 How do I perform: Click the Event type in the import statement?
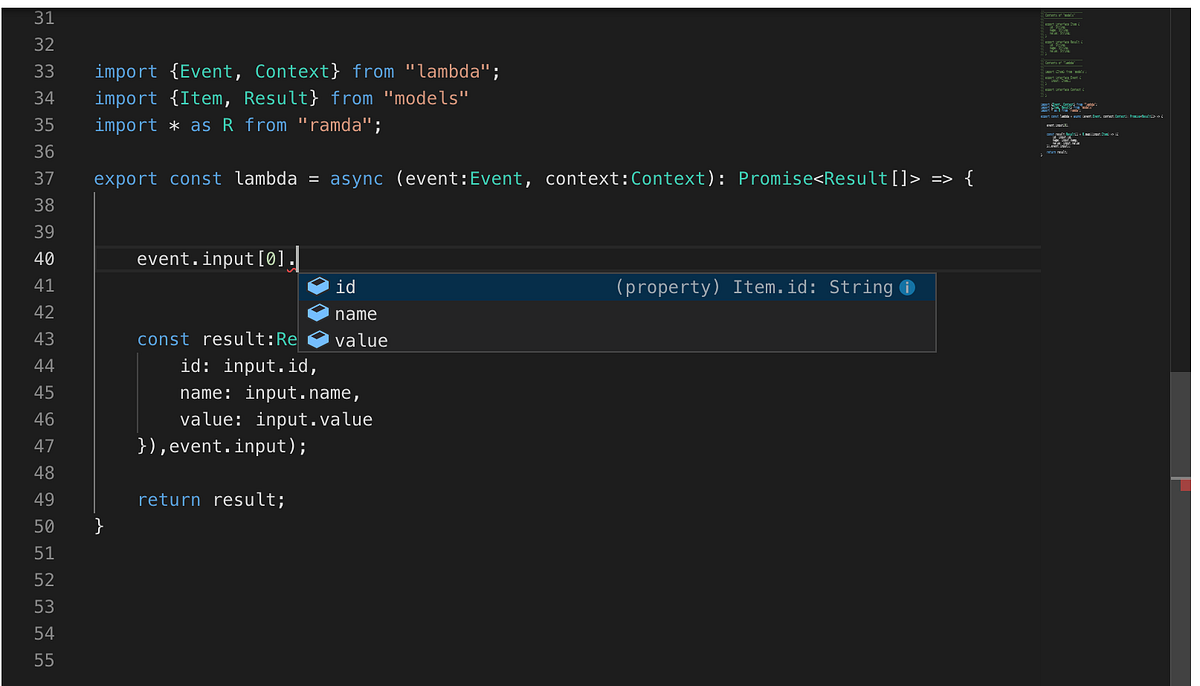point(207,71)
